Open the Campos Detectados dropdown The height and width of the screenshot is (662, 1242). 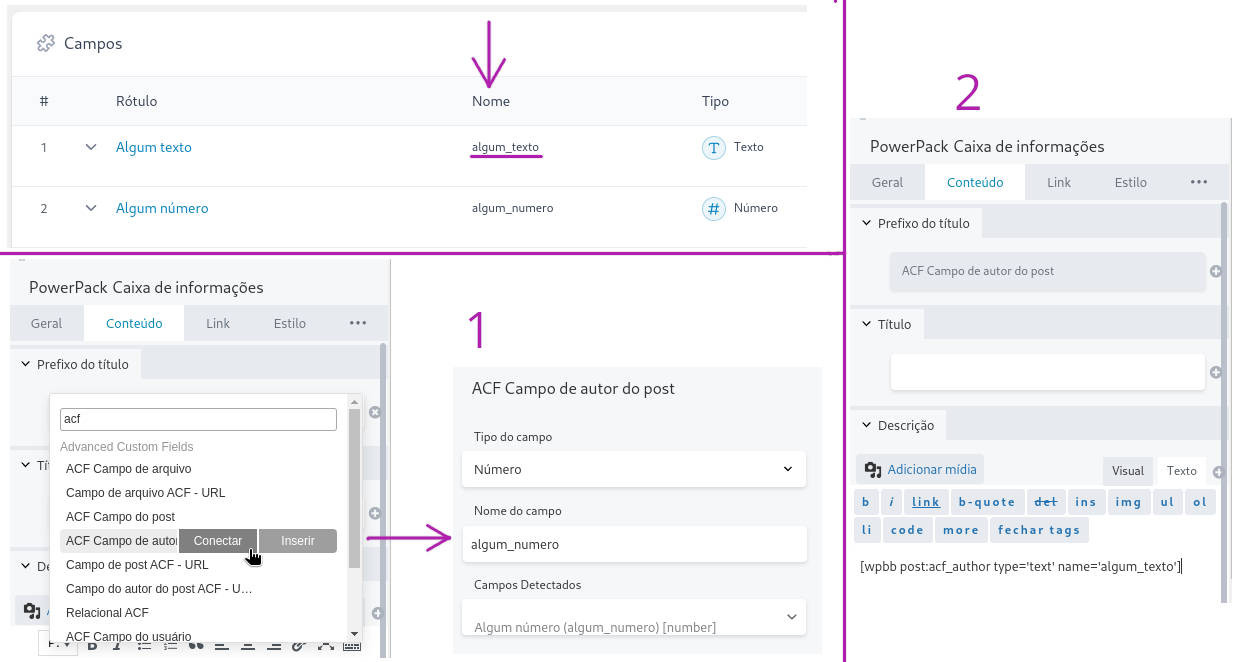635,618
